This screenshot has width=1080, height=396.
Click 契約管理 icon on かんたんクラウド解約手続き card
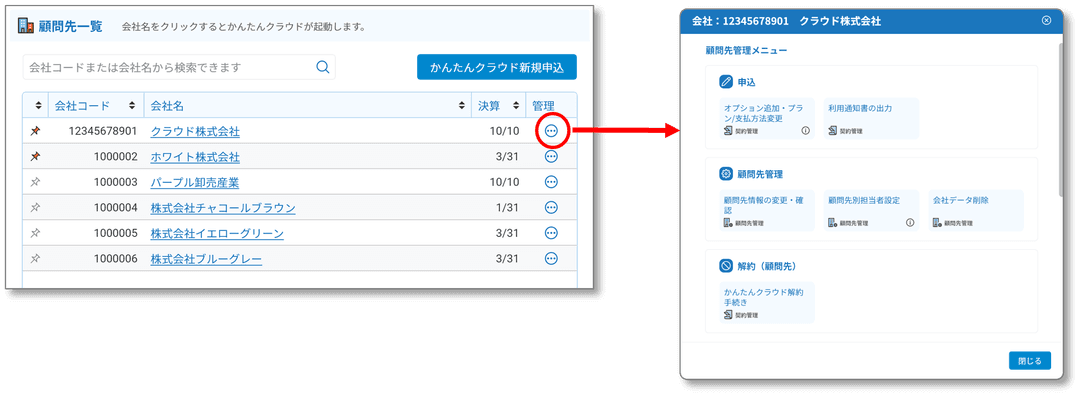coord(727,315)
